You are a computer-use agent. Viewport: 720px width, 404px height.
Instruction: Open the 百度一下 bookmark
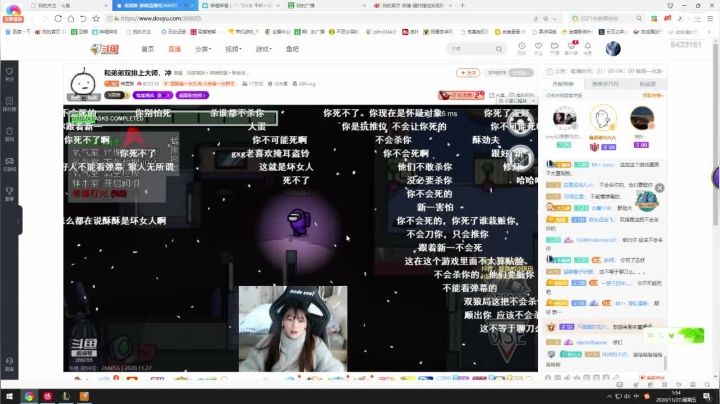click(x=18, y=32)
